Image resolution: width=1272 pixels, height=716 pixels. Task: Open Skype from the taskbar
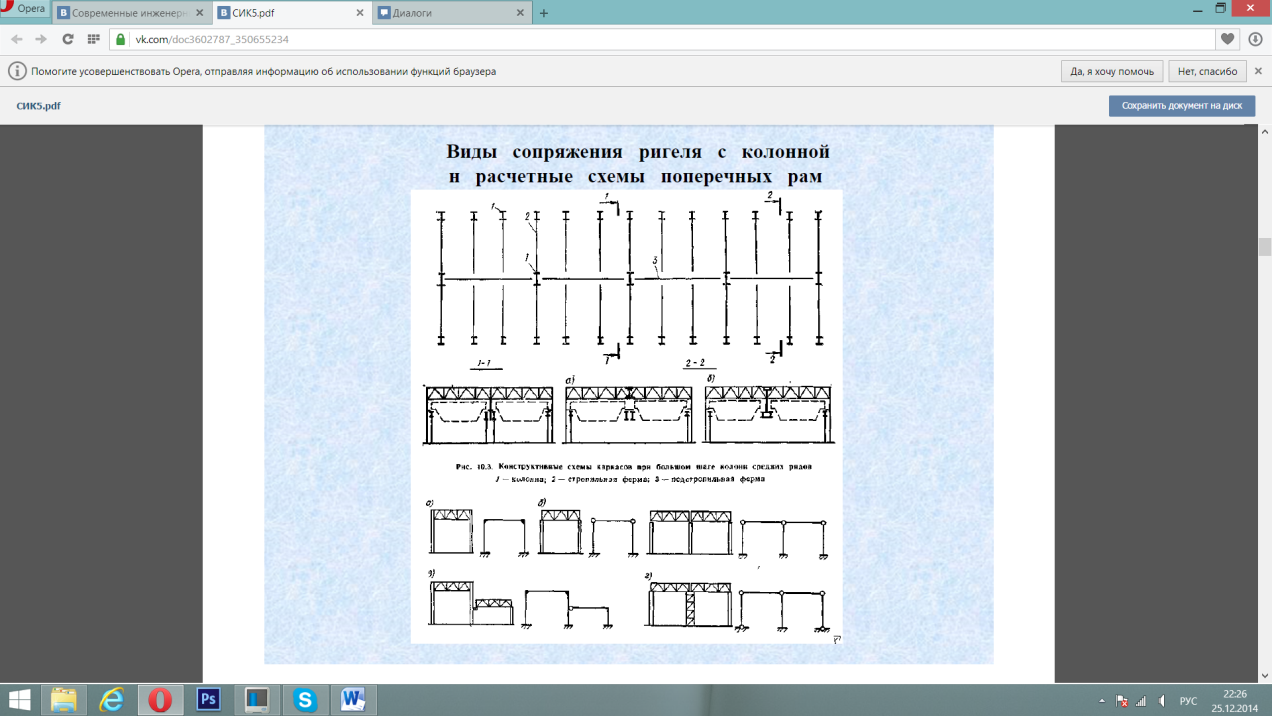click(x=305, y=699)
